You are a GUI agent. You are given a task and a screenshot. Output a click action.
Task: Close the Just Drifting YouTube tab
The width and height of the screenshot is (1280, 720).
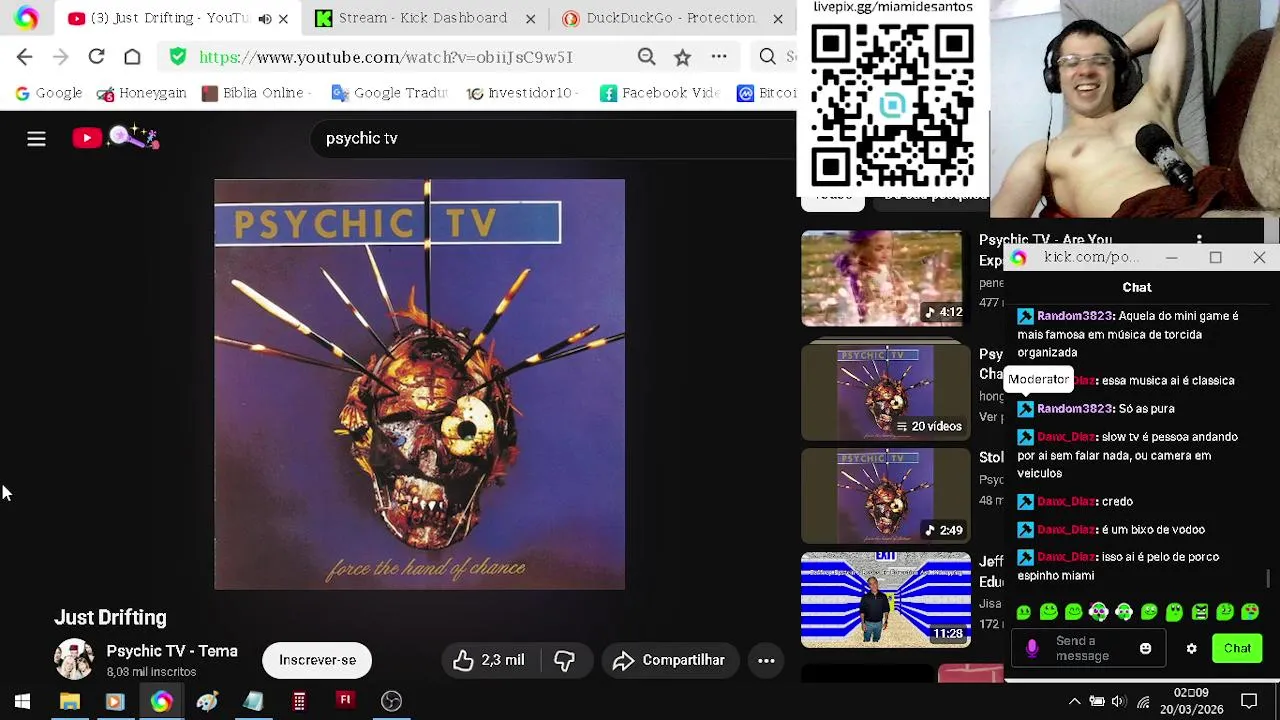283,18
